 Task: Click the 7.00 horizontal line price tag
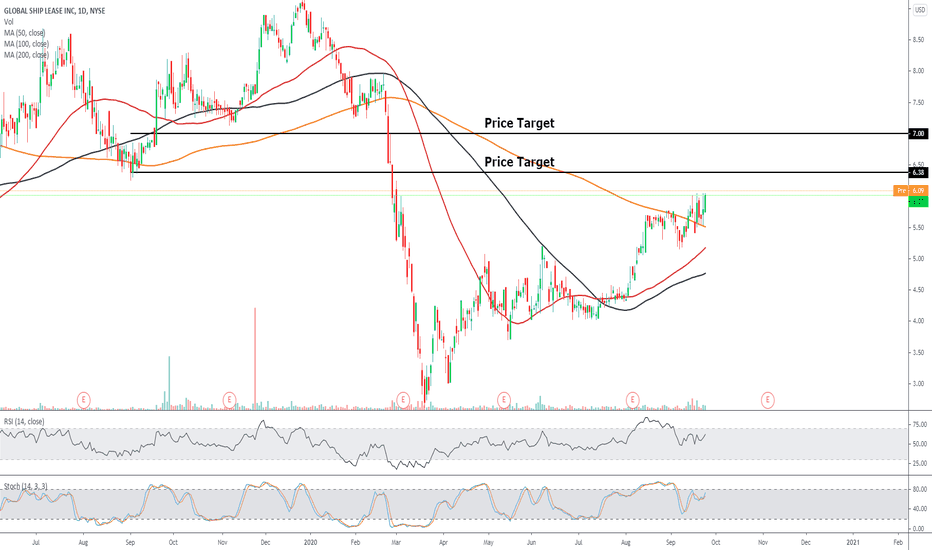(918, 134)
